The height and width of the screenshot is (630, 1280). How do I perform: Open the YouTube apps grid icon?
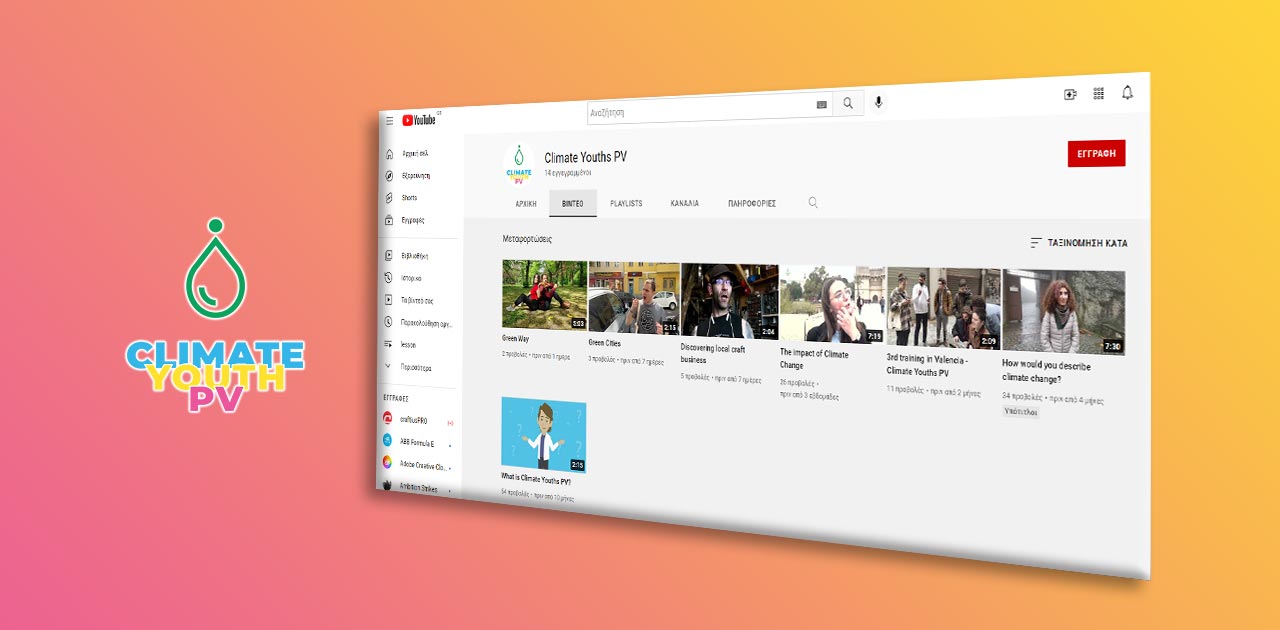(x=1099, y=93)
